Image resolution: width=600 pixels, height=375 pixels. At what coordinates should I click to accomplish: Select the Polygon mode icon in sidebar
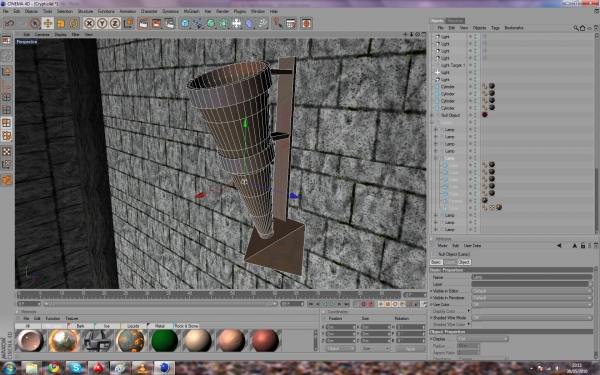(7, 123)
